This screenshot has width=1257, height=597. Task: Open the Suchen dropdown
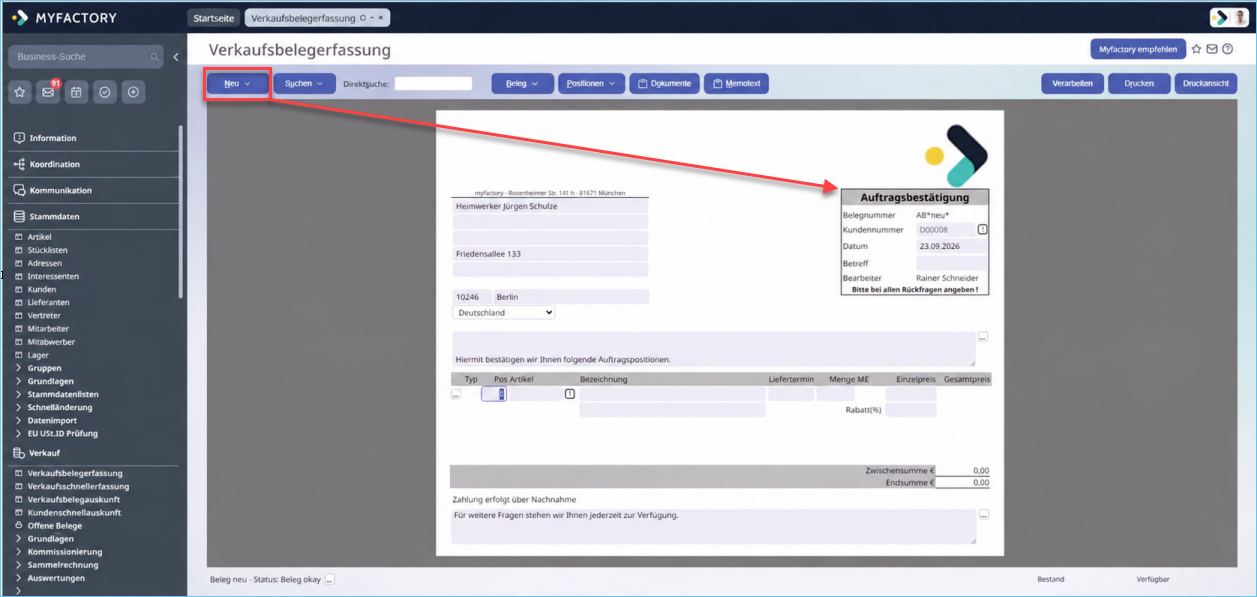pyautogui.click(x=305, y=84)
